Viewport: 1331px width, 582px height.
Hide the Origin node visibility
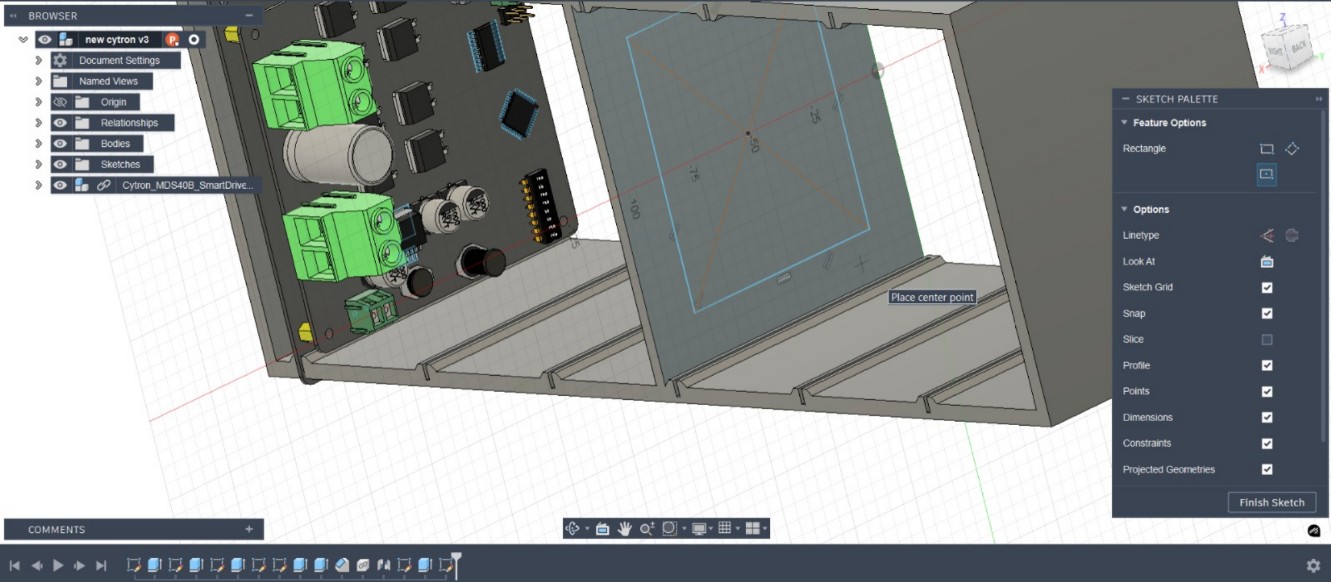click(62, 101)
